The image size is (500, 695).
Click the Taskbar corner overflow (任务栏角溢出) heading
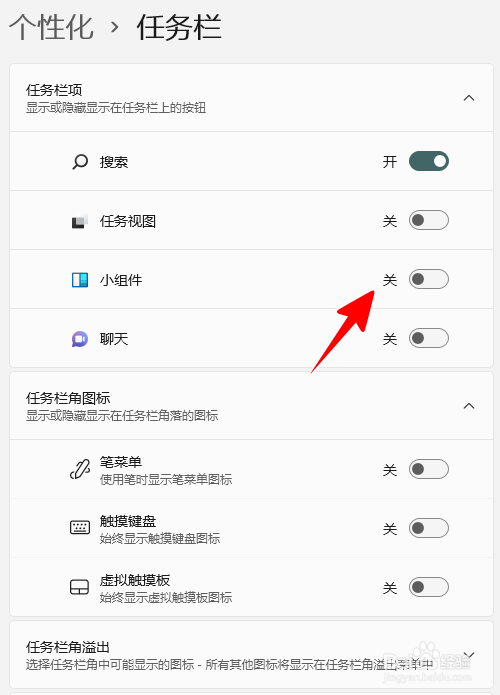(68, 647)
